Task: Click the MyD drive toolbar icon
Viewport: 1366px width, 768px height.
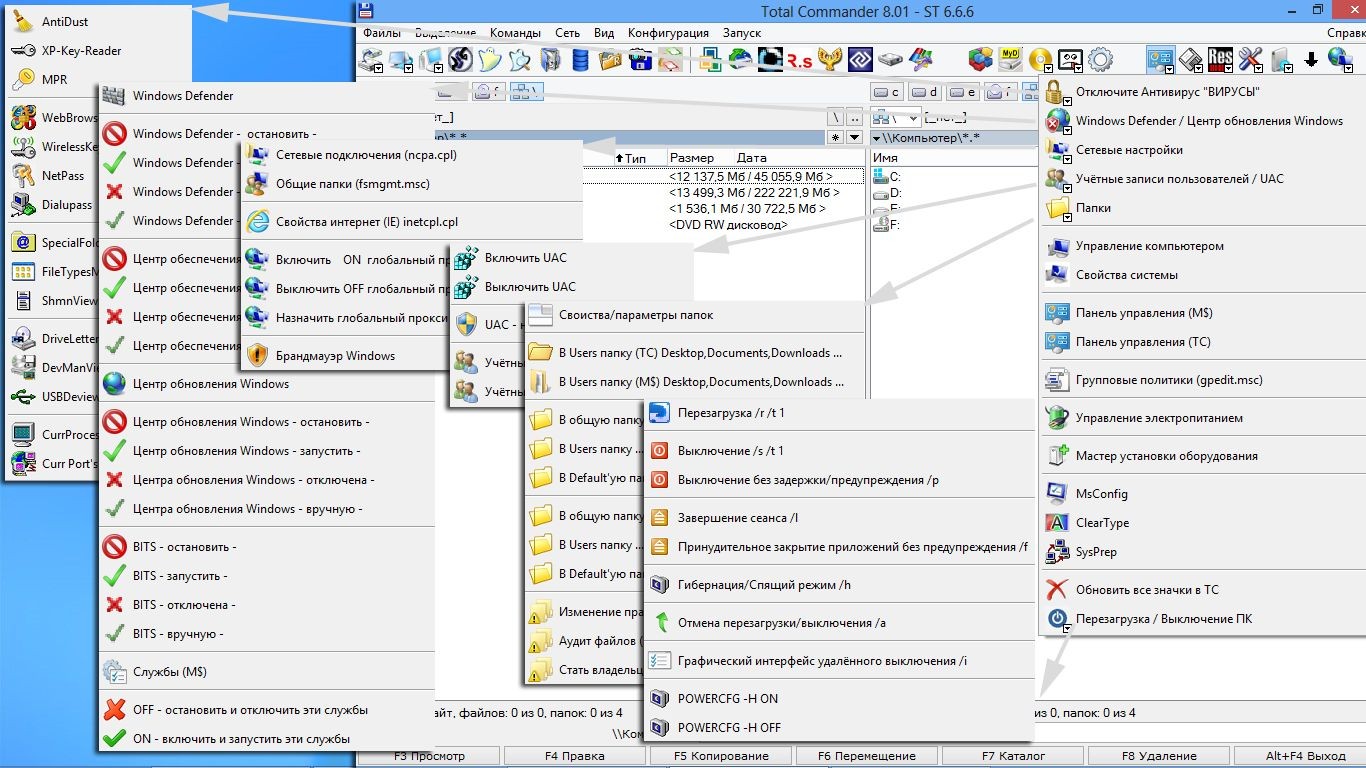Action: point(1011,60)
